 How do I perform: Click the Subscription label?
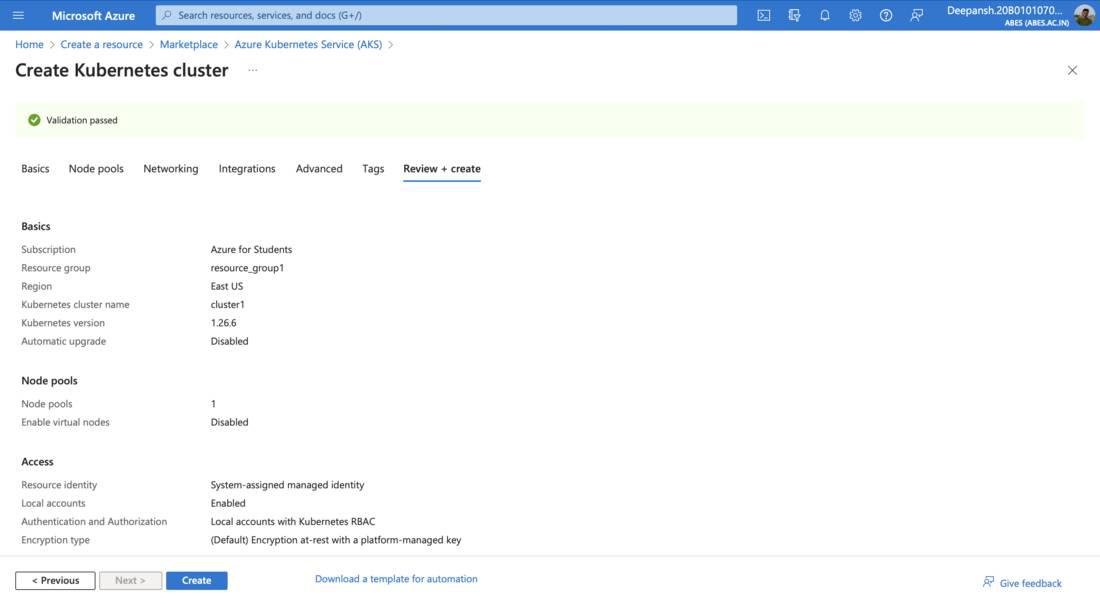point(48,249)
